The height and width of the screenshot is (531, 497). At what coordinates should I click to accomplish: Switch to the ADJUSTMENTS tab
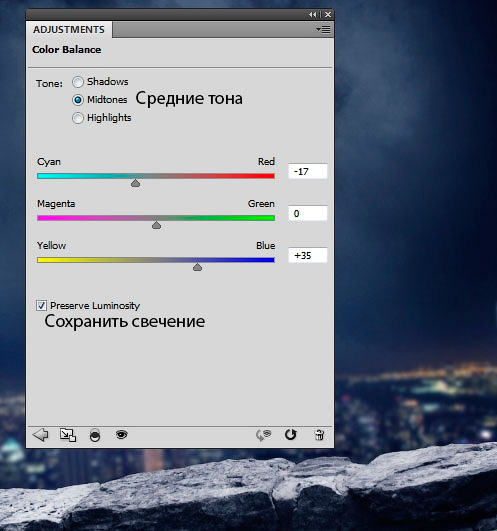tap(69, 30)
